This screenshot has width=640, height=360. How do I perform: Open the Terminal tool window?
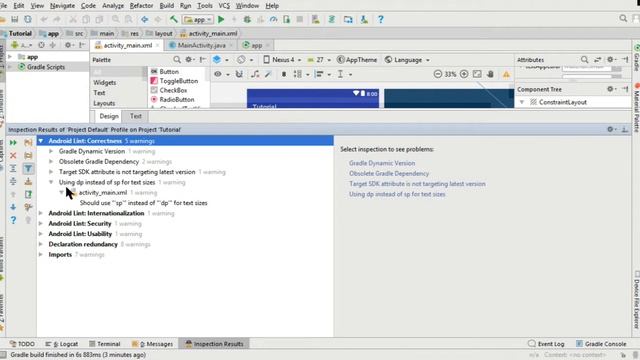(104, 344)
